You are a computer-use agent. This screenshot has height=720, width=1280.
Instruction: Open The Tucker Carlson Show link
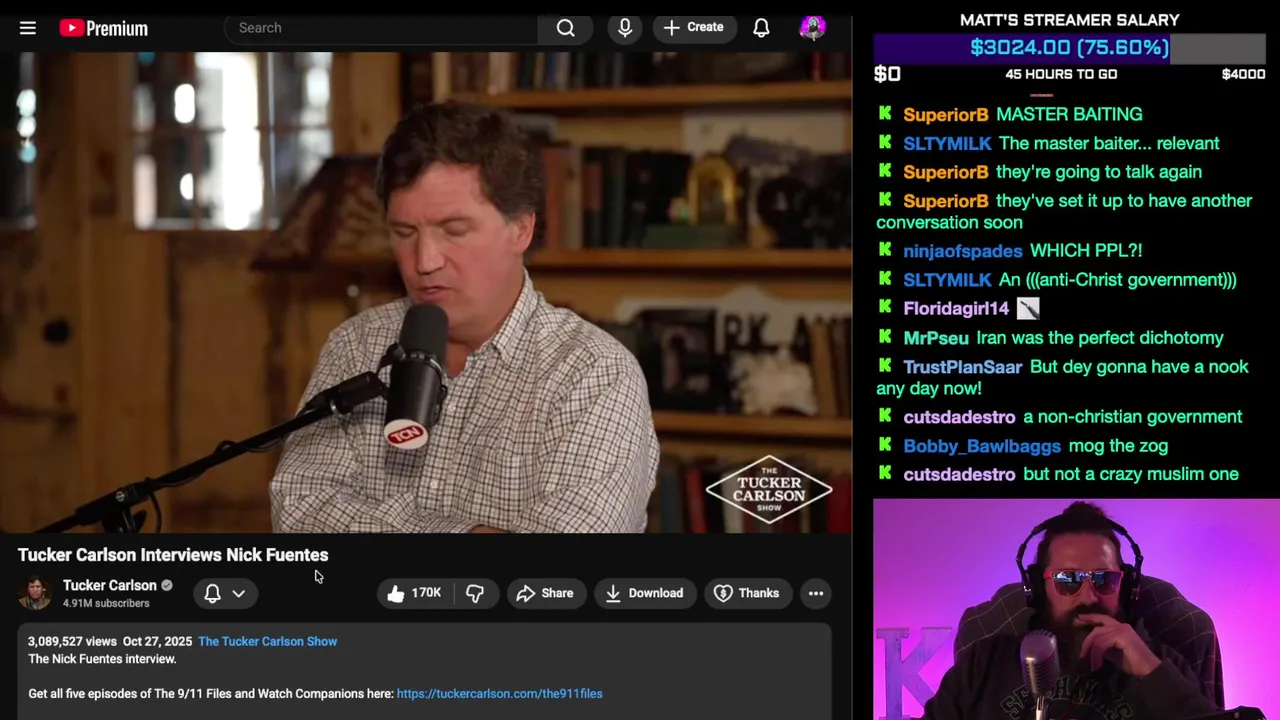point(267,641)
